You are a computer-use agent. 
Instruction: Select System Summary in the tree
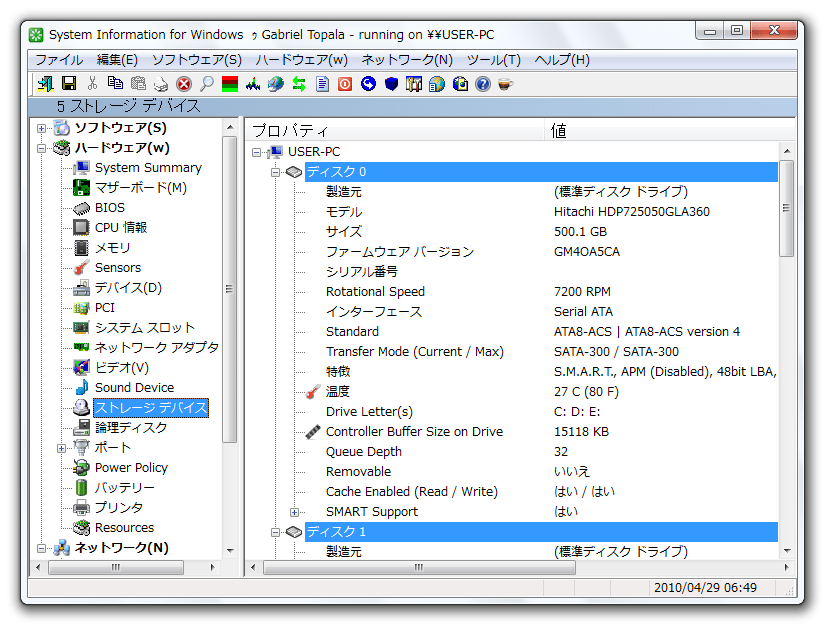(148, 168)
